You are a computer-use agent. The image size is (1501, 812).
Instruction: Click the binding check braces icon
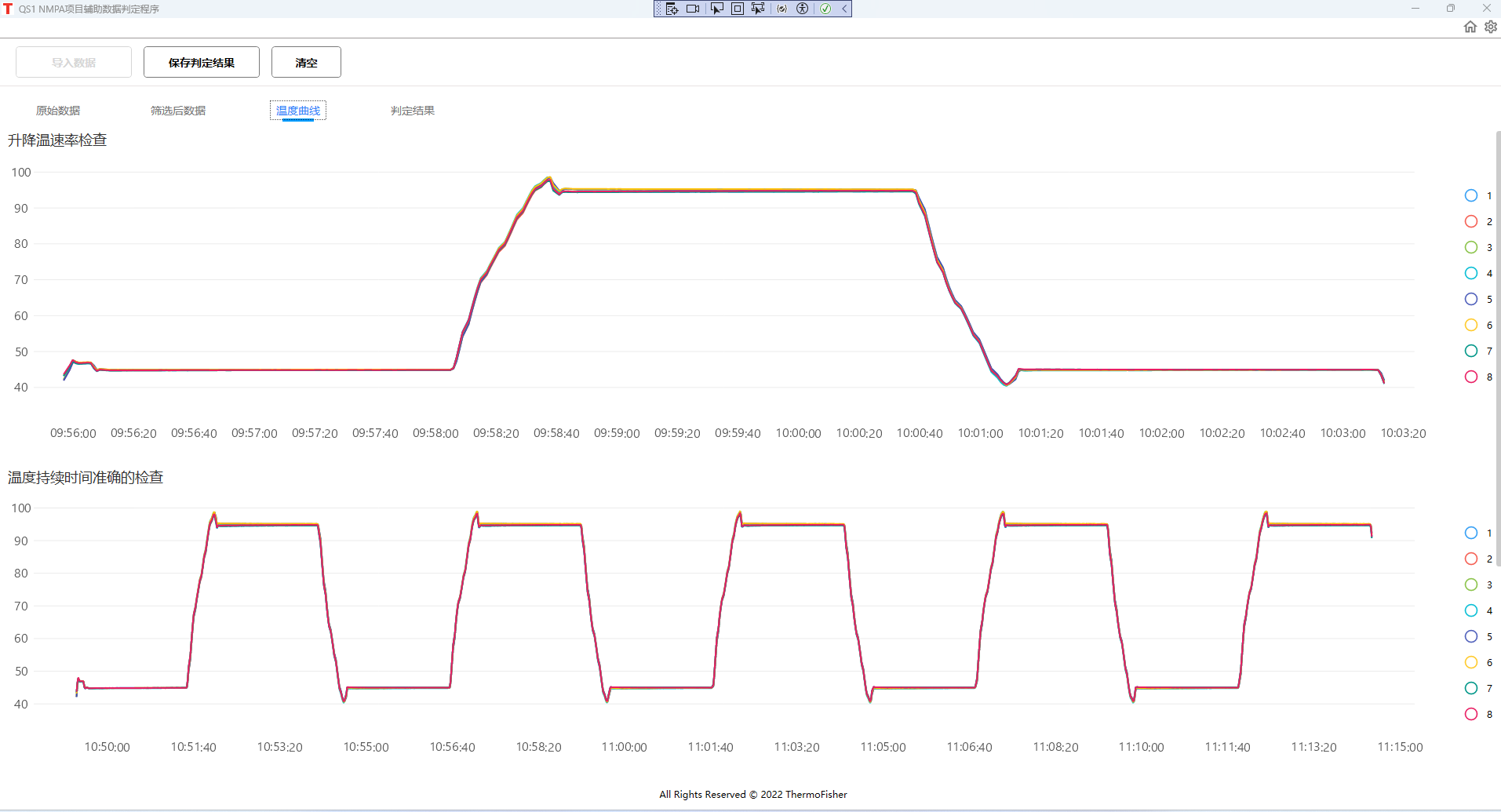coord(781,9)
